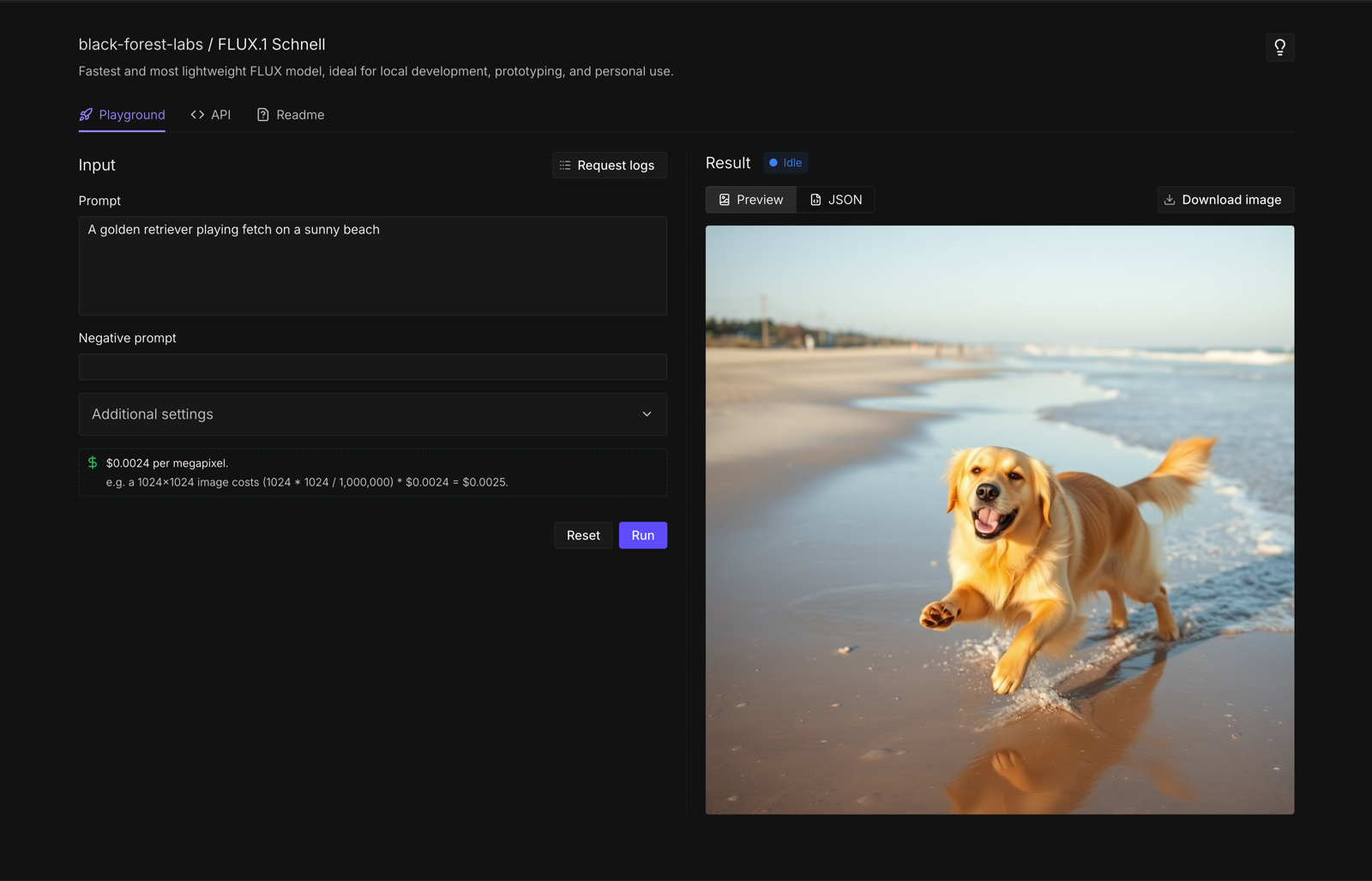Click the 1024×1024 cost example text
The image size is (1372, 881).
pos(307,482)
